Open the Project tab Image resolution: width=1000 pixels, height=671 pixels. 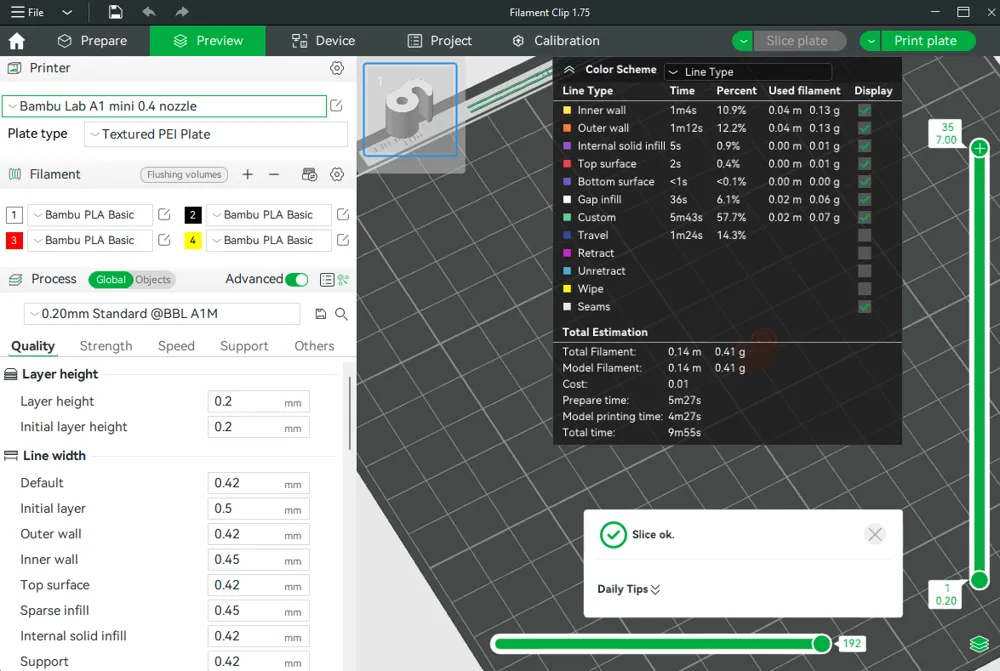pos(440,41)
